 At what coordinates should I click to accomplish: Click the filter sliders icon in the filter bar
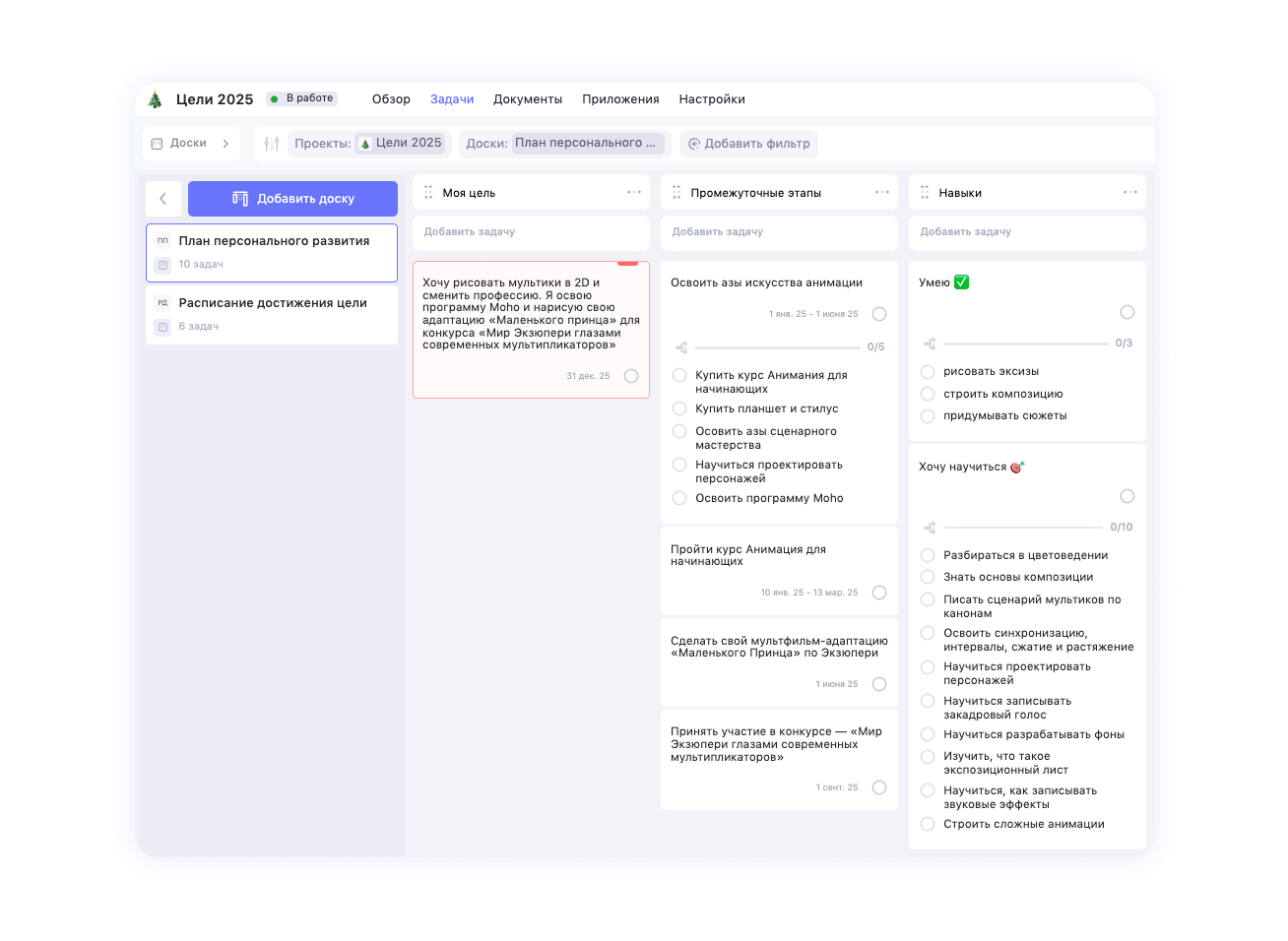coord(270,144)
